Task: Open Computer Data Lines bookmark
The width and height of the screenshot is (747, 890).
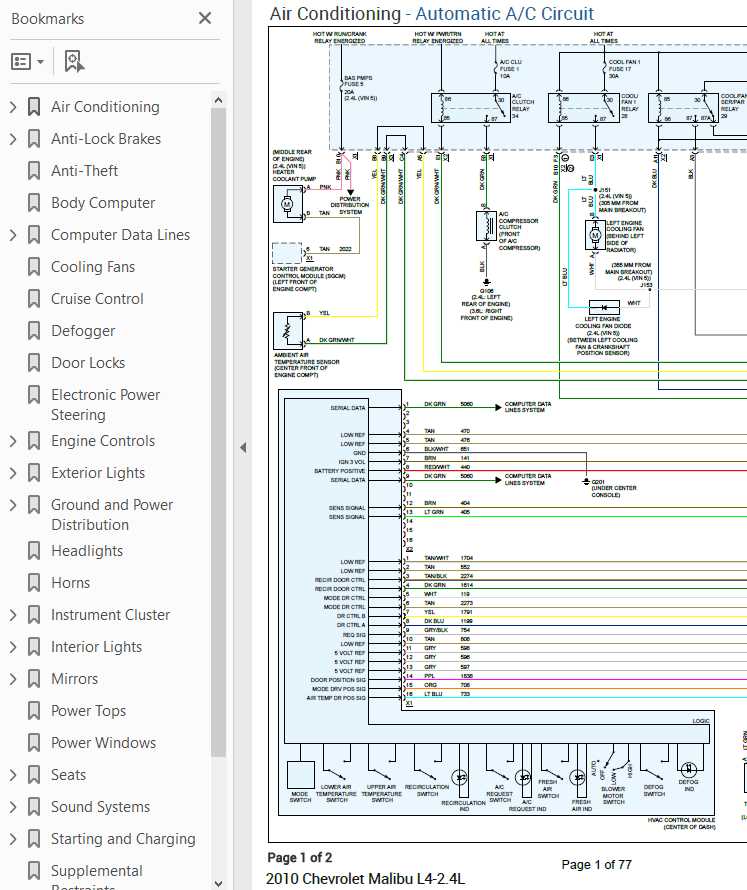Action: pyautogui.click(x=120, y=234)
